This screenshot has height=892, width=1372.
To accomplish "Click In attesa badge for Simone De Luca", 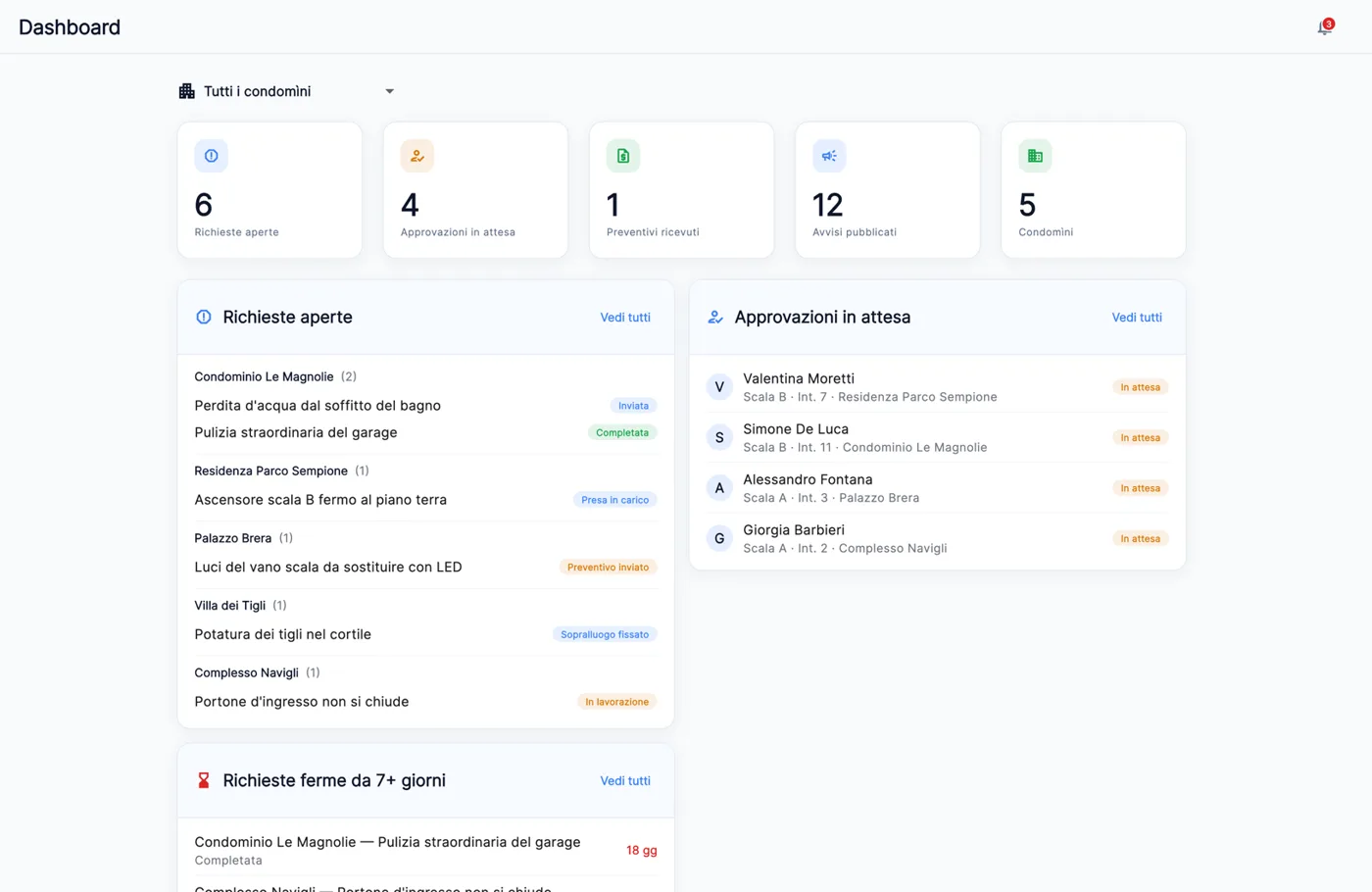I will point(1140,438).
